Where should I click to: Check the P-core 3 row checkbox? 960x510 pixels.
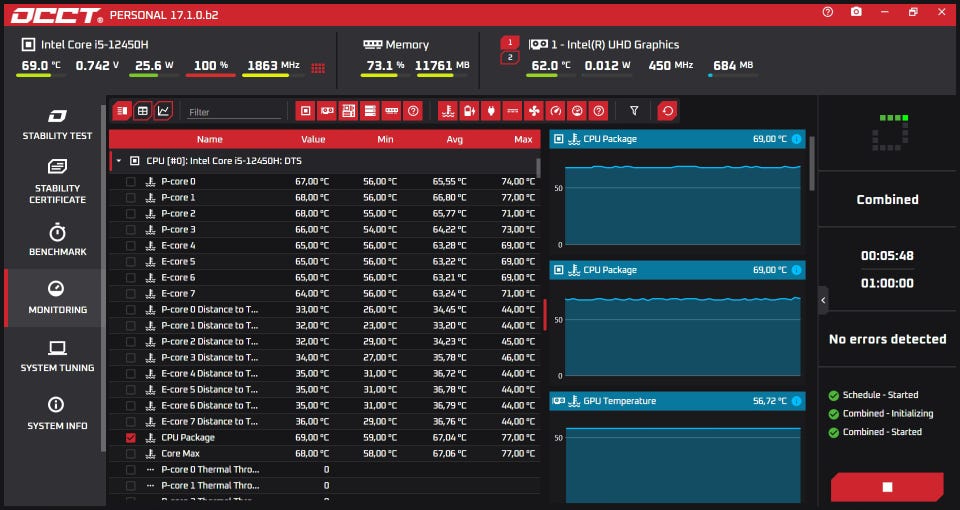point(130,230)
